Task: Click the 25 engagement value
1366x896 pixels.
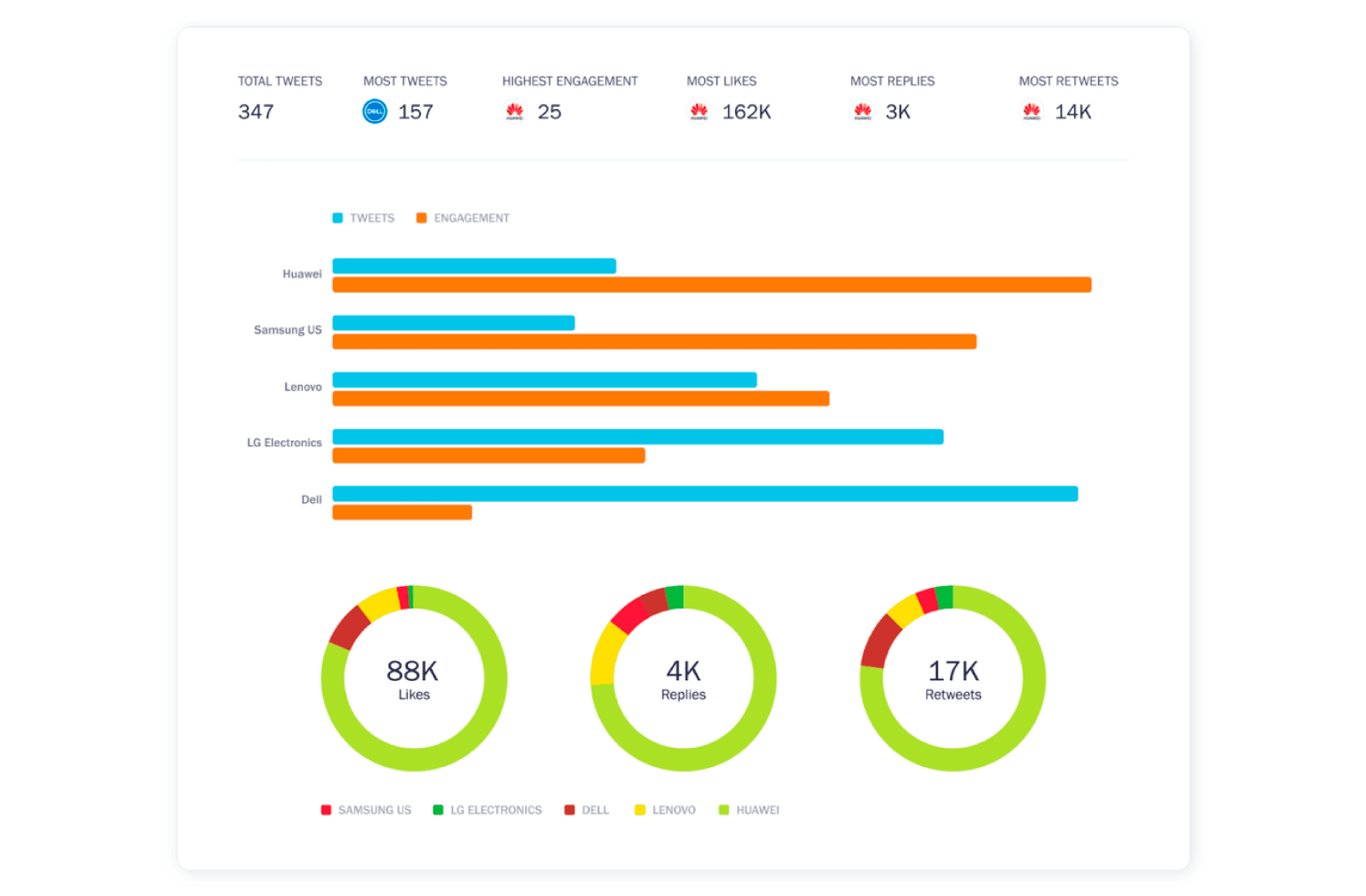Action: [x=549, y=112]
